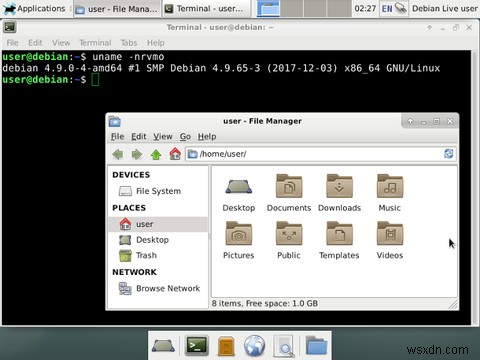Reload the folder with the refresh icon
Viewport: 480px width, 360px height.
coord(448,154)
